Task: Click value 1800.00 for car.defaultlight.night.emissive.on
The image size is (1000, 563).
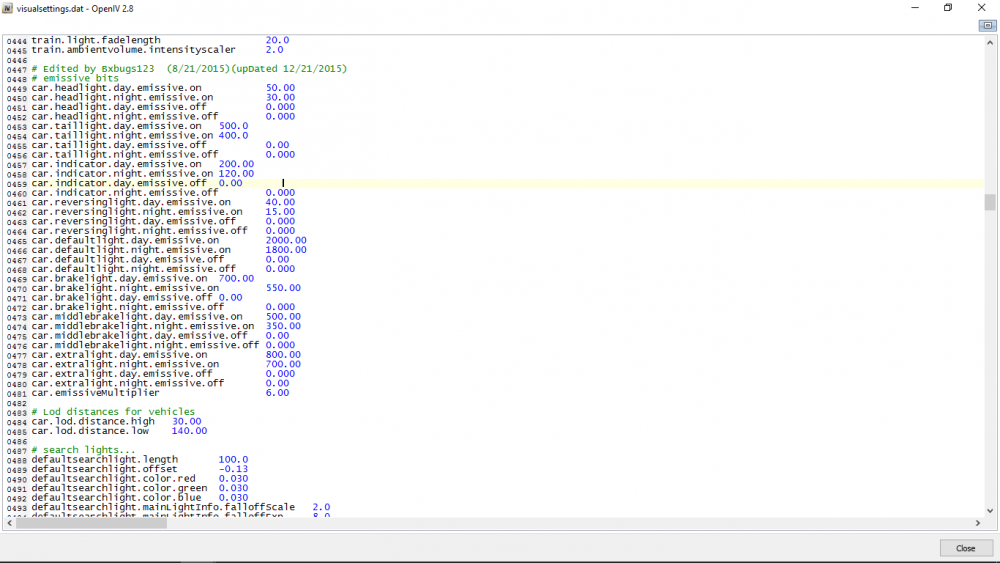Action: (x=286, y=250)
